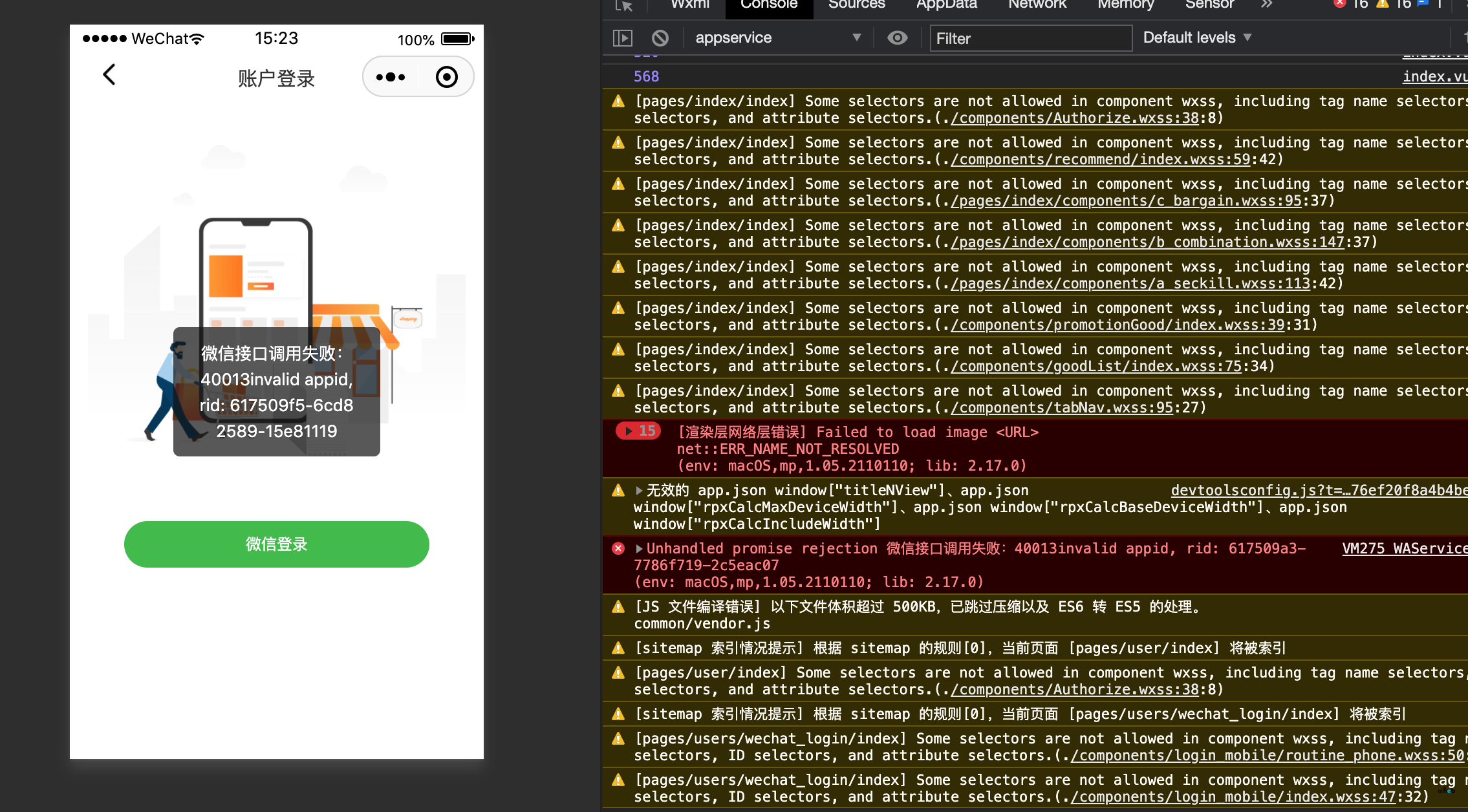Image resolution: width=1468 pixels, height=812 pixels.
Task: Click warning icon beside c_bargain warning
Action: (x=618, y=184)
